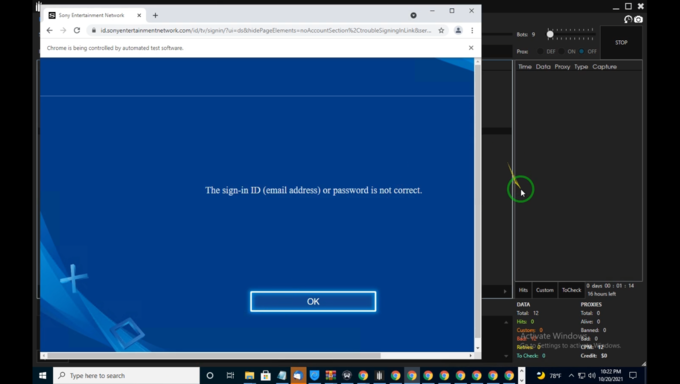Sort results by the Time column
Image resolution: width=680 pixels, height=384 pixels.
[525, 67]
